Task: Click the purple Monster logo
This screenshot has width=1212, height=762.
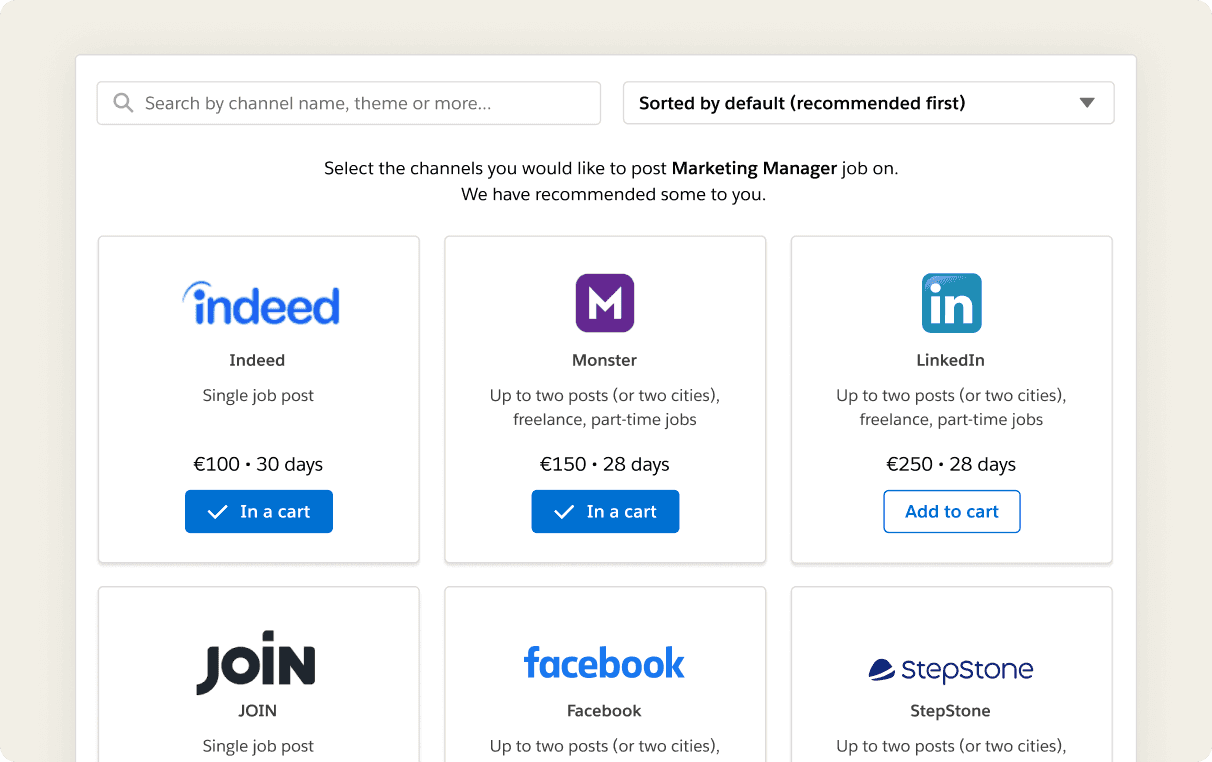Action: pyautogui.click(x=605, y=303)
